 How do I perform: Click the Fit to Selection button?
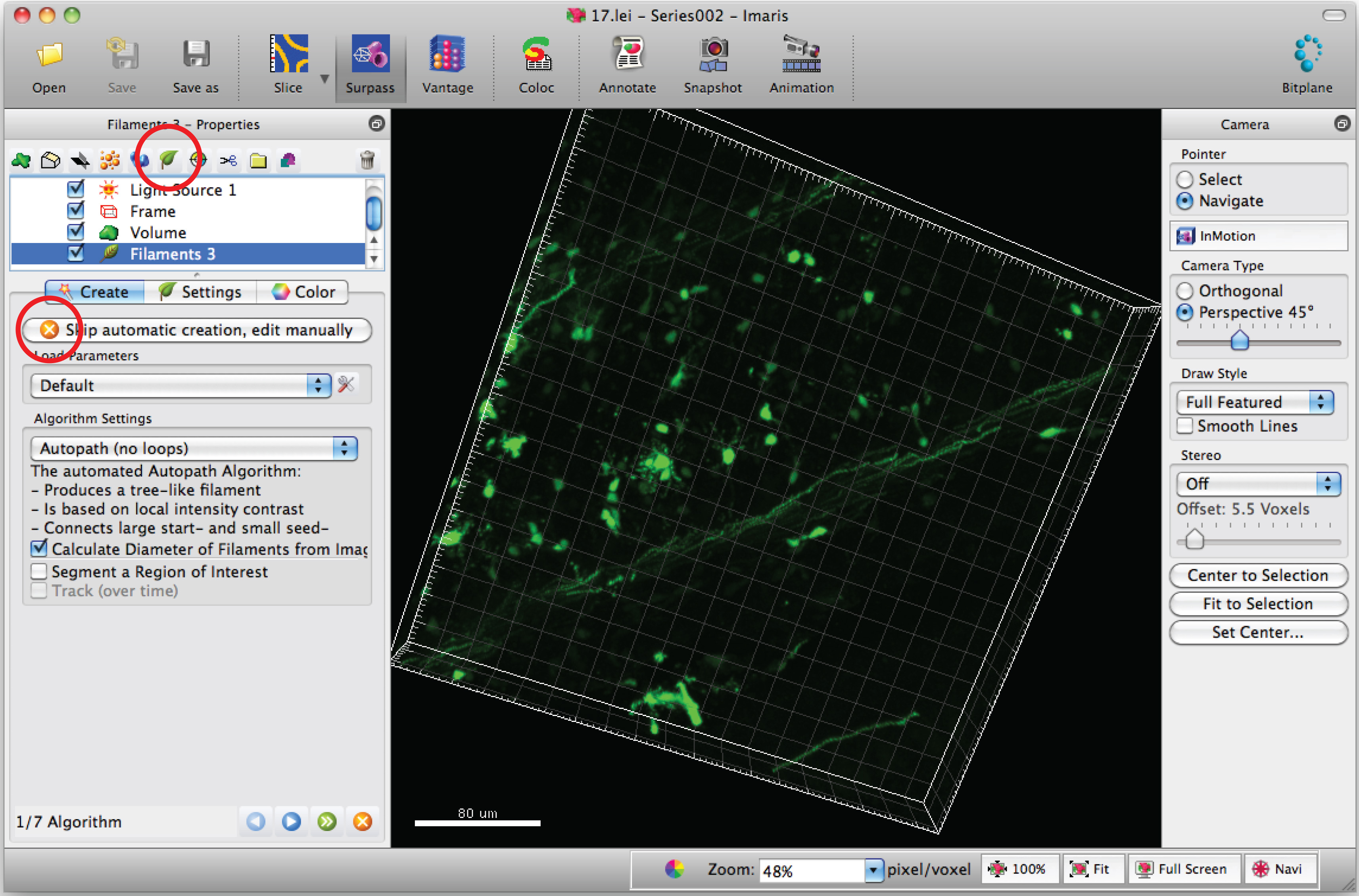(1257, 604)
